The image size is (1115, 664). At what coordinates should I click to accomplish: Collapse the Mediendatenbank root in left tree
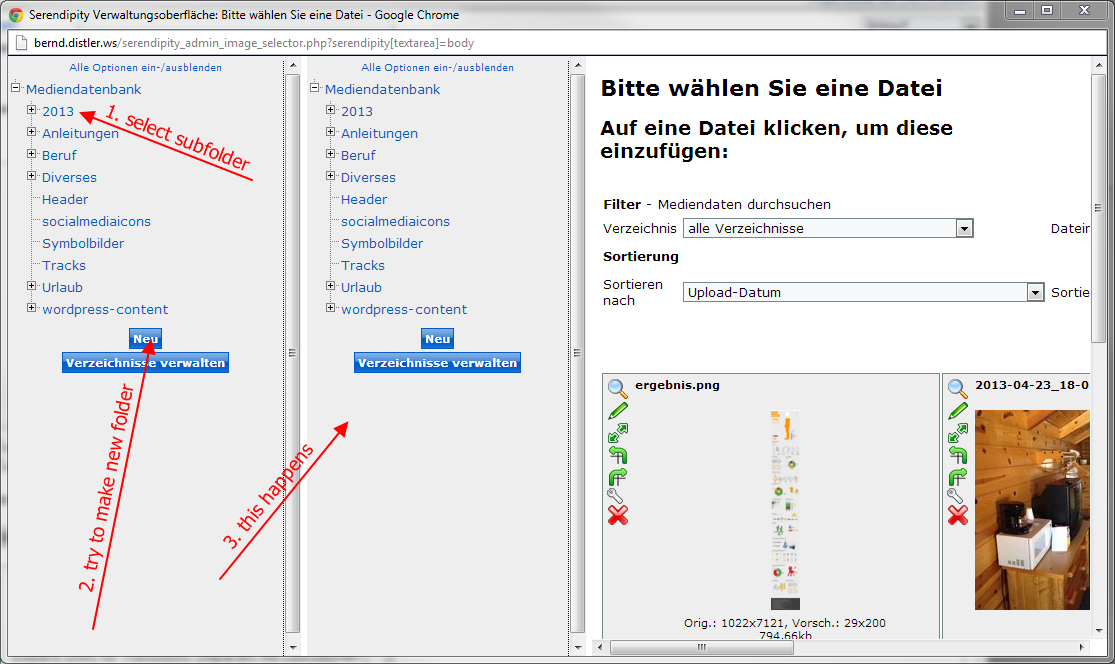[x=16, y=88]
